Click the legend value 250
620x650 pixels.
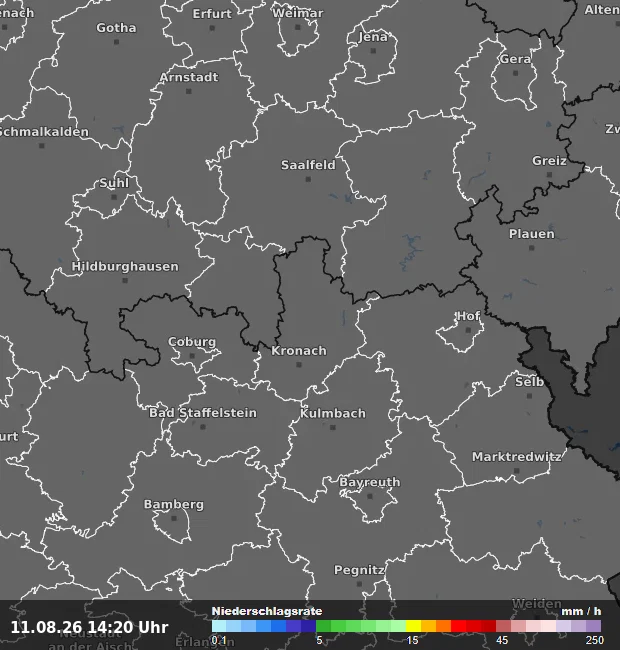coord(595,640)
